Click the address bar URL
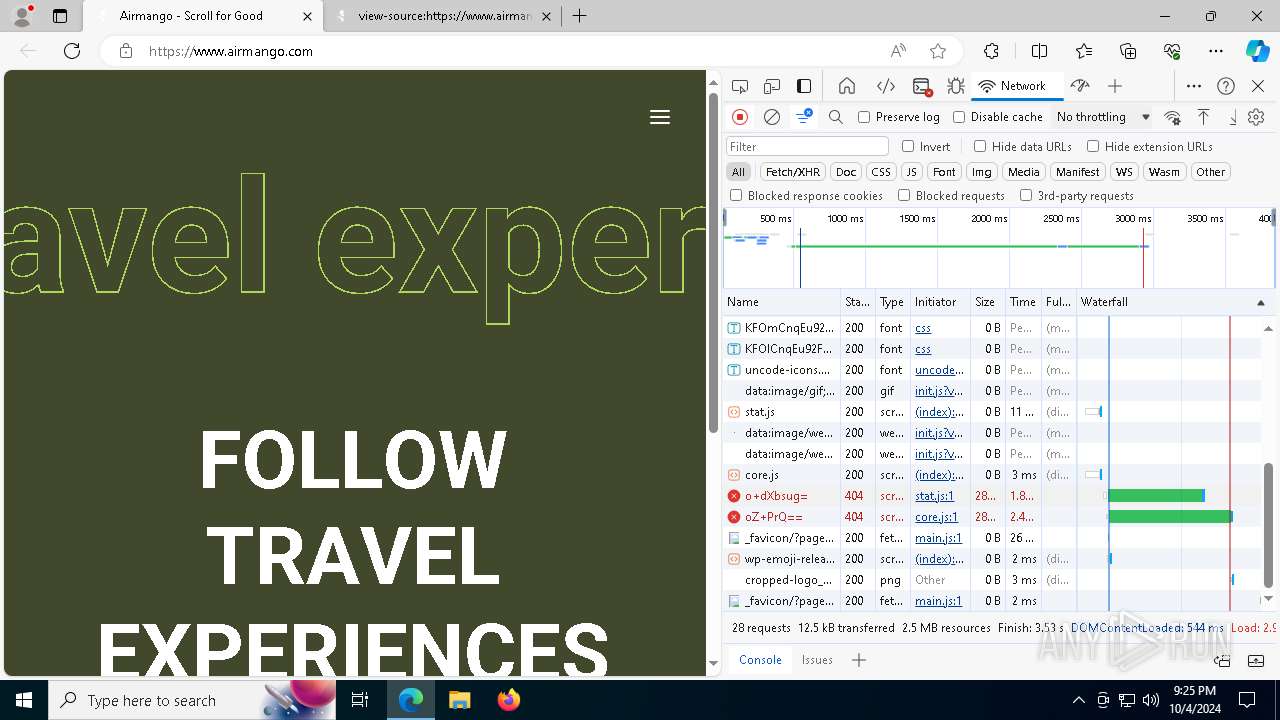1280x720 pixels. [231, 51]
